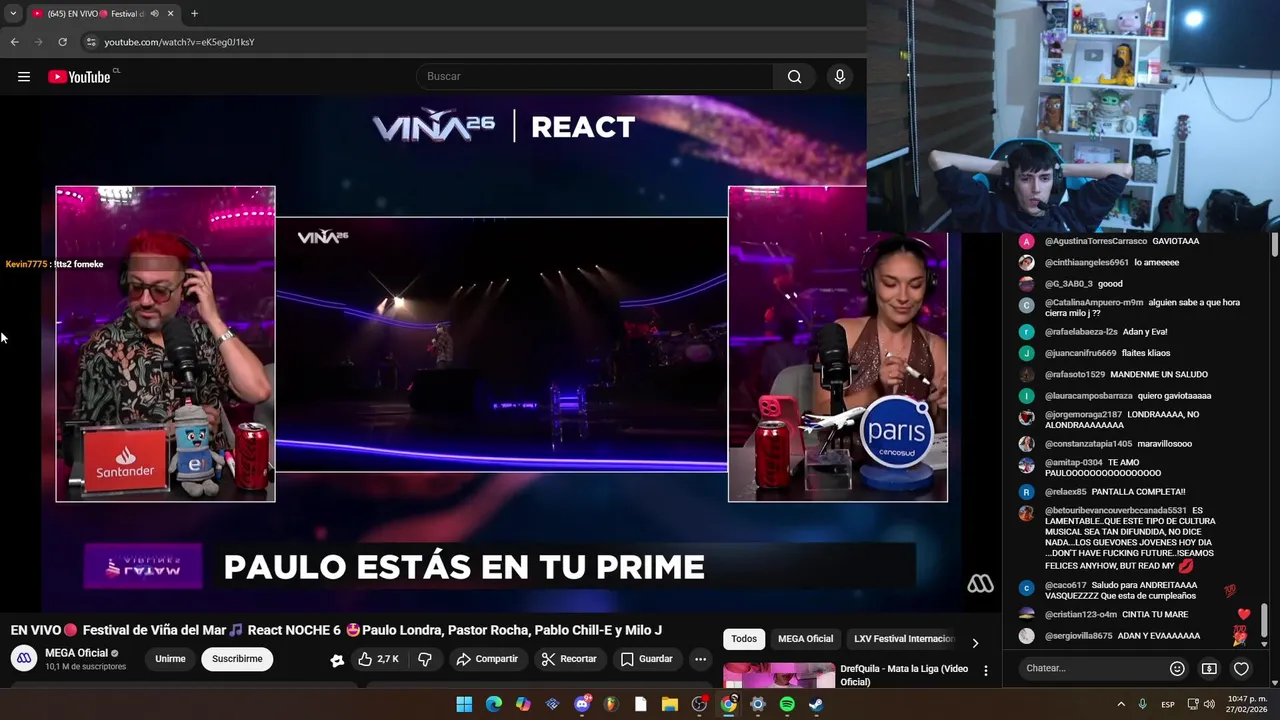Viewport: 1280px width, 720px height.
Task: Open volume control speaker icon in tray
Action: pyautogui.click(x=1210, y=705)
